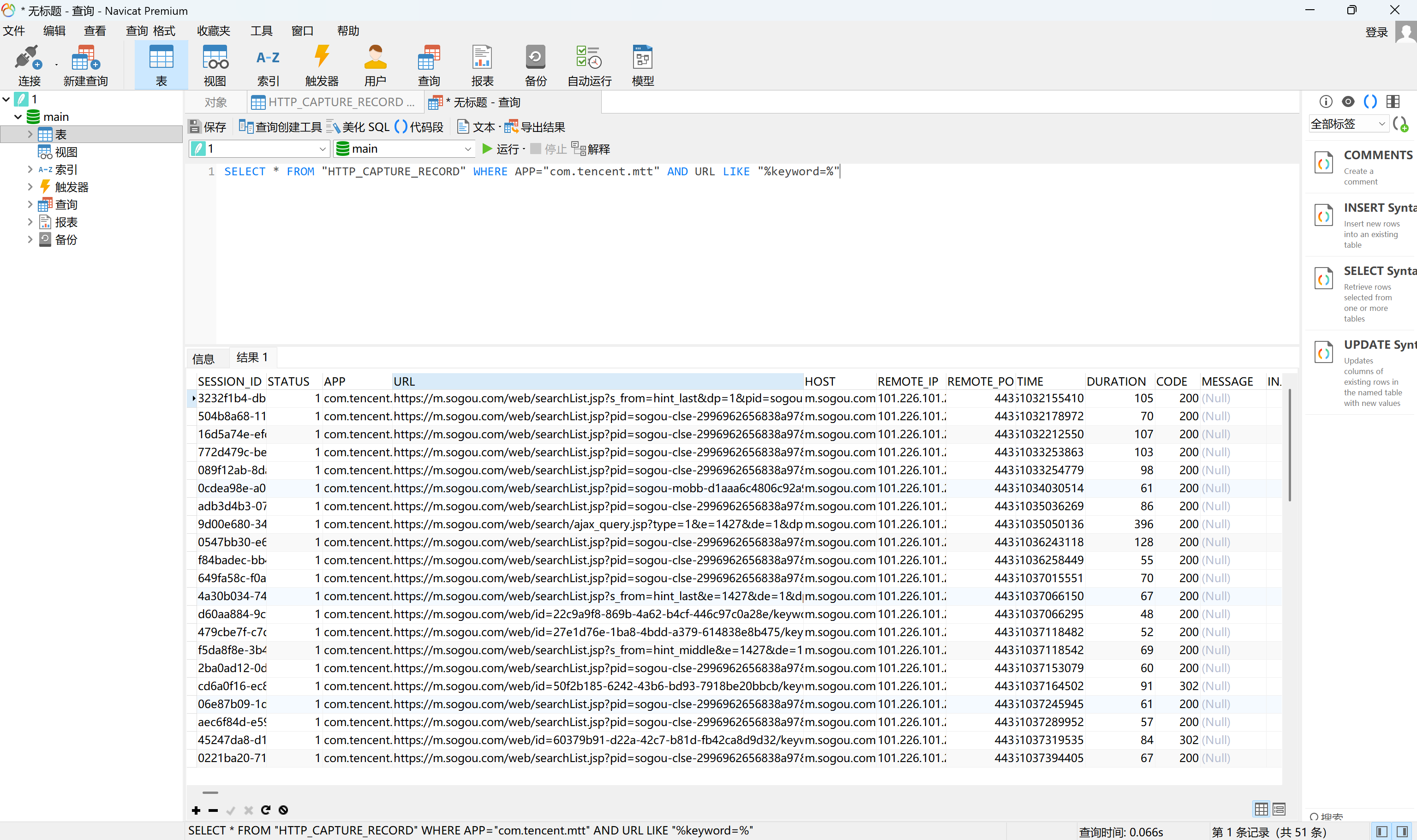Toggle the right info pane visibility
This screenshot has width=1417, height=840.
[1402, 832]
